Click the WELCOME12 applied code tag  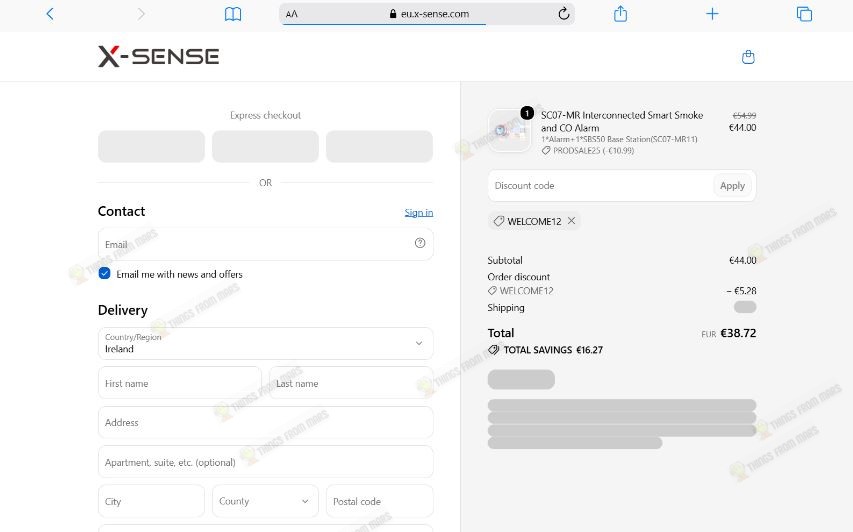[534, 221]
